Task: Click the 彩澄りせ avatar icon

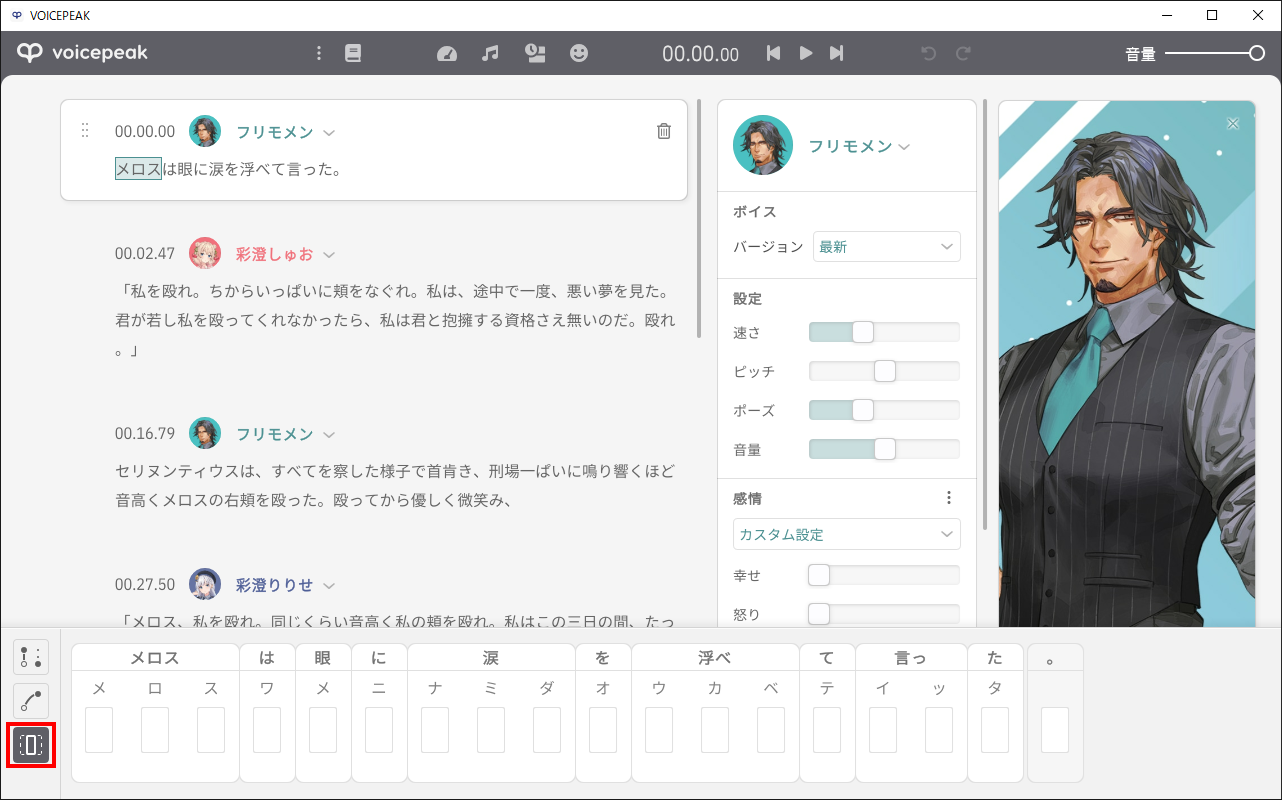Action: 205,584
